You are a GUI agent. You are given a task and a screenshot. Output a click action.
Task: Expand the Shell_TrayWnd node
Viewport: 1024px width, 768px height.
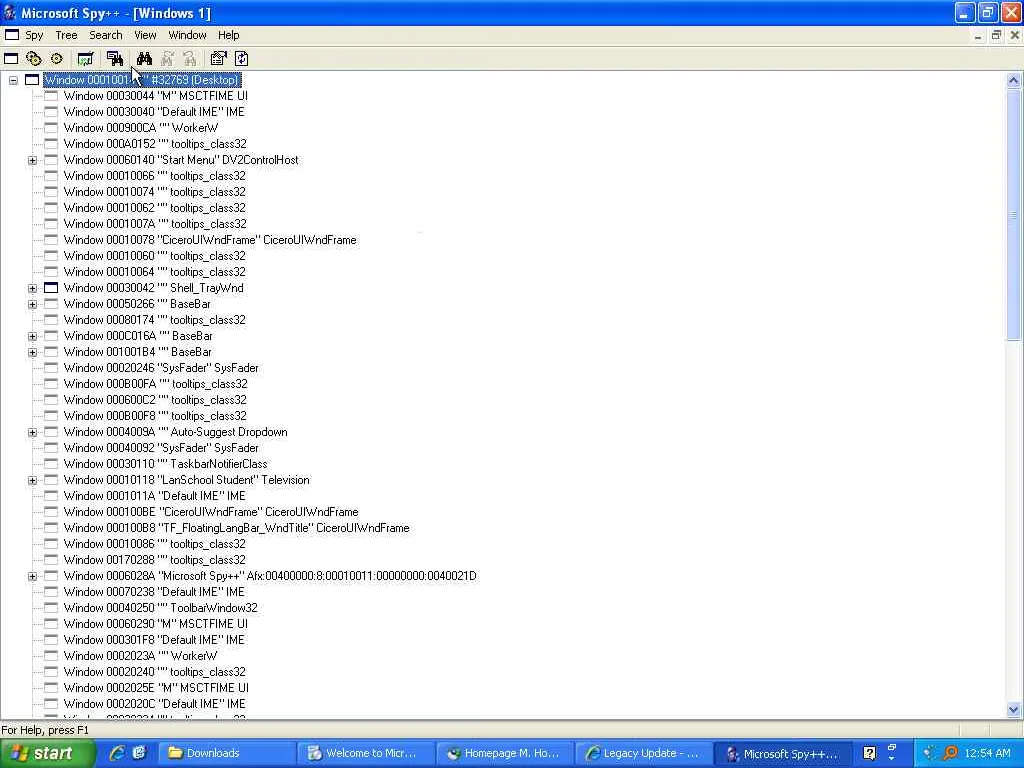point(32,289)
